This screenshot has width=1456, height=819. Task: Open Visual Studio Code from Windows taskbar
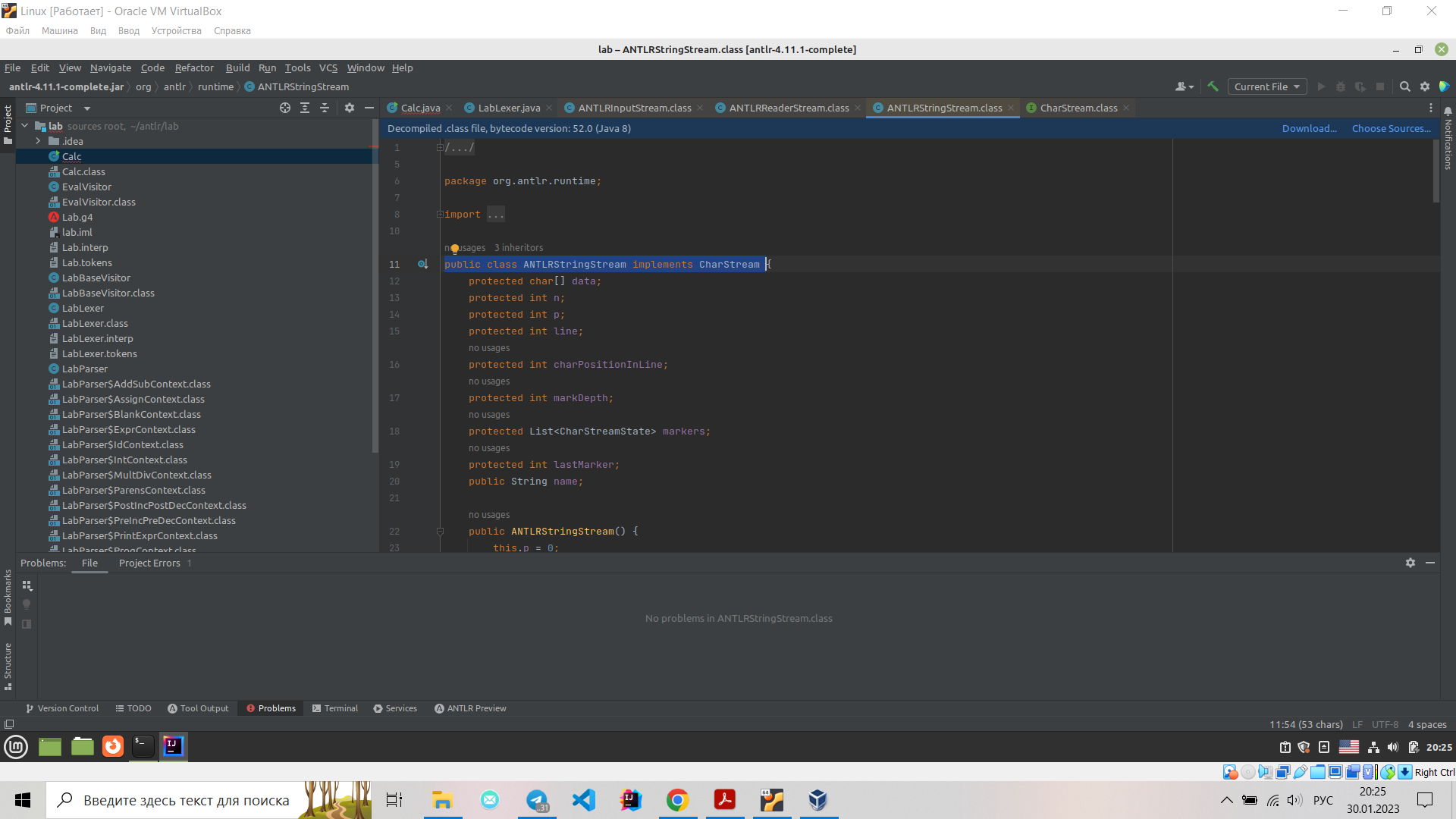tap(584, 800)
